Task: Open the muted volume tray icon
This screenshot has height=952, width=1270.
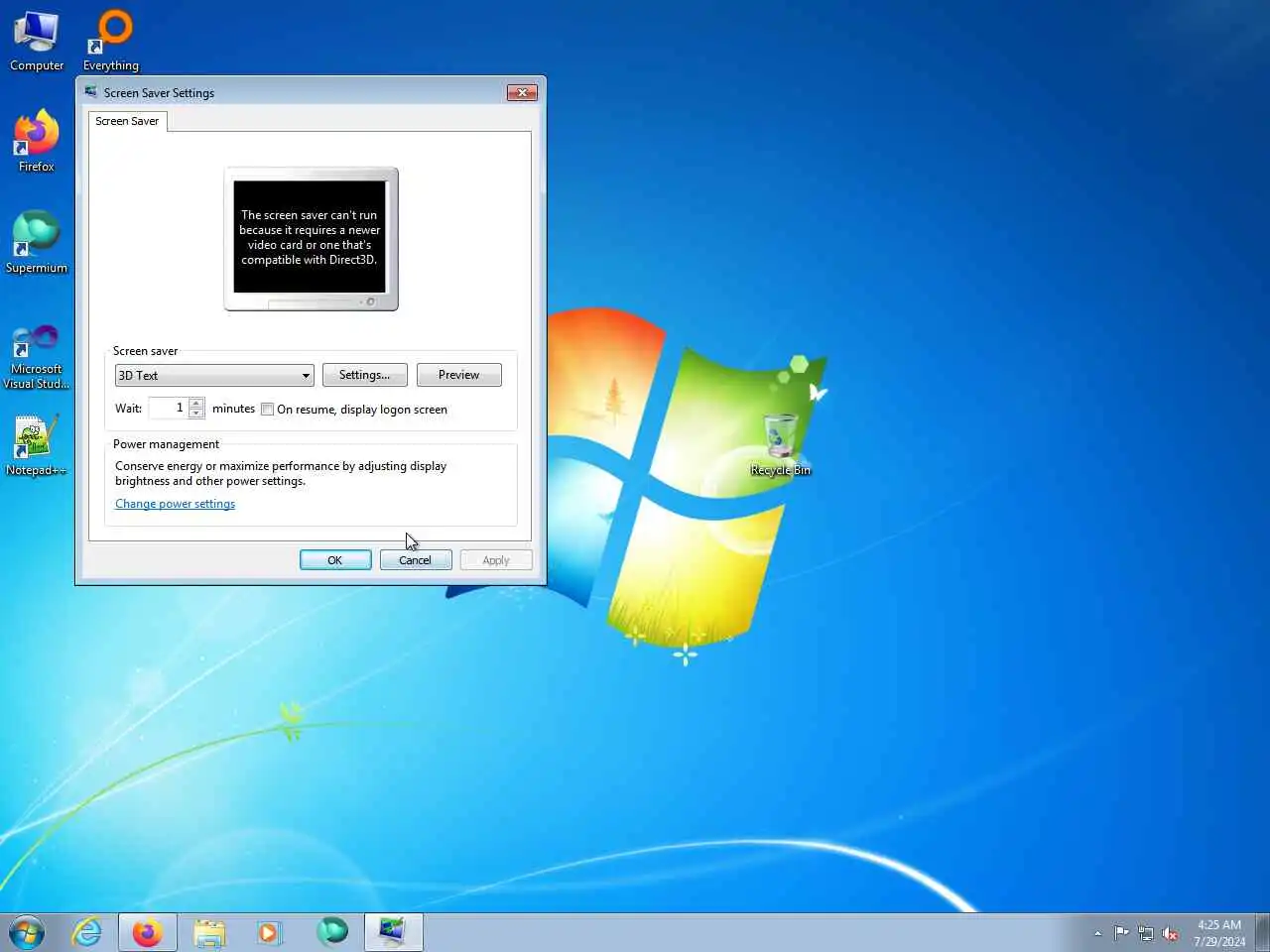Action: pos(1171,933)
